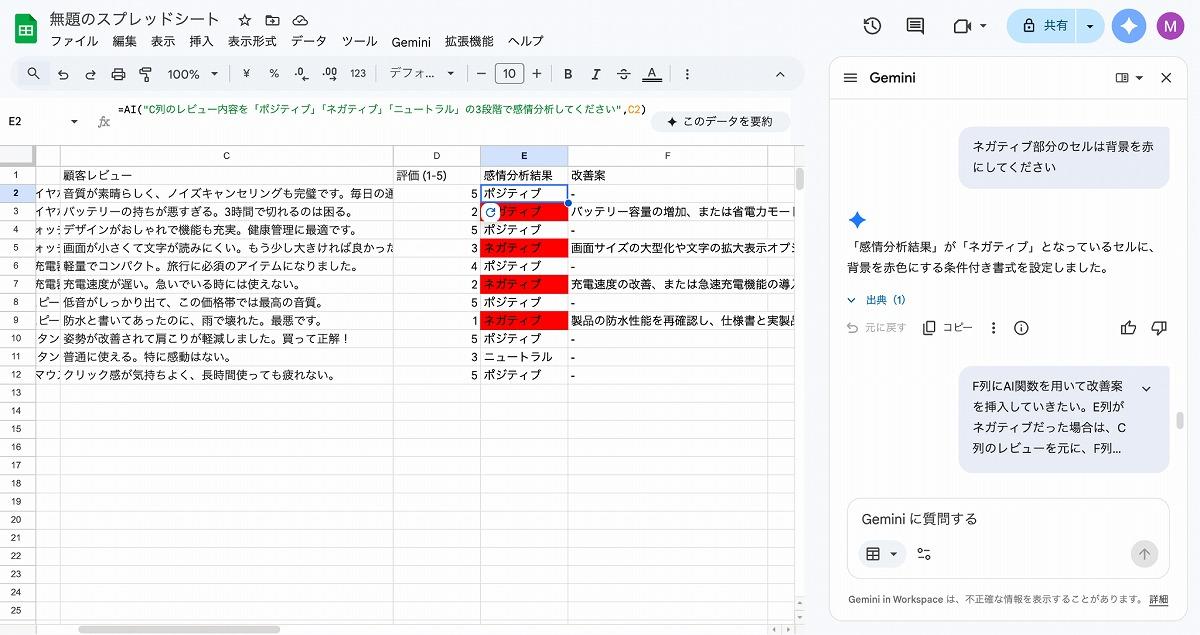The height and width of the screenshot is (635, 1200).
Task: Toggle italic formatting
Action: click(596, 74)
